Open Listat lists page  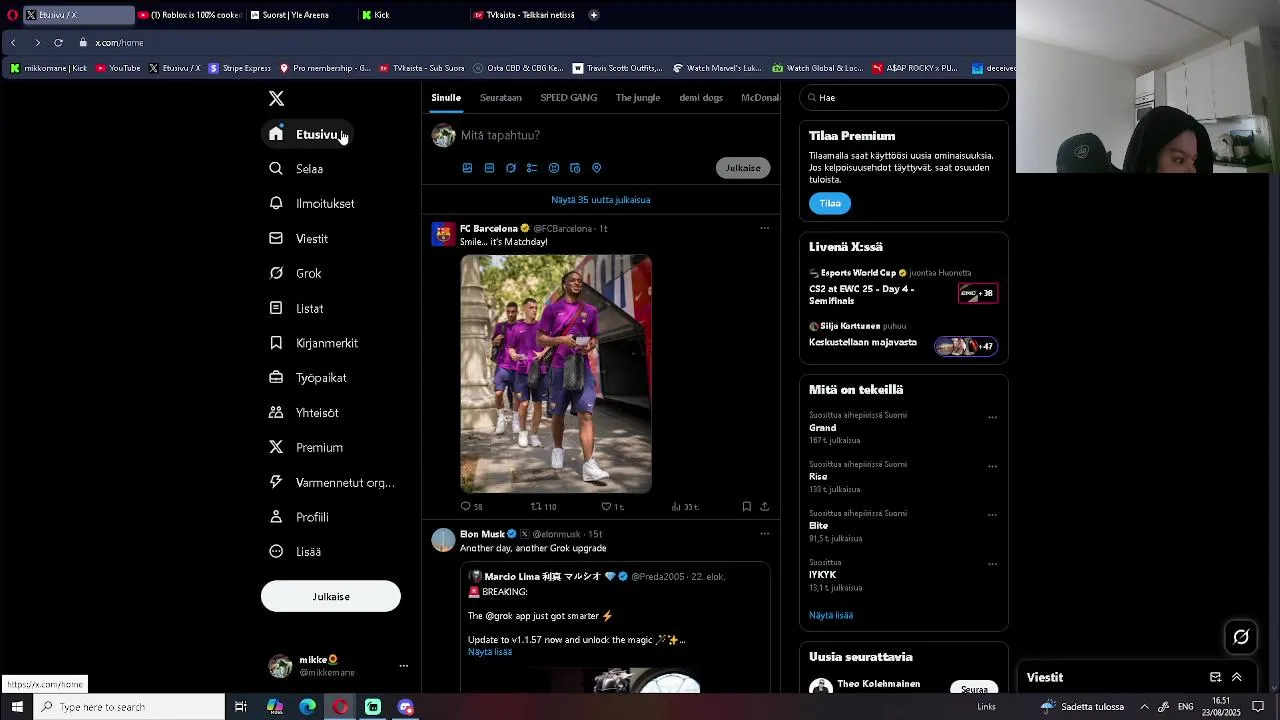click(x=296, y=308)
